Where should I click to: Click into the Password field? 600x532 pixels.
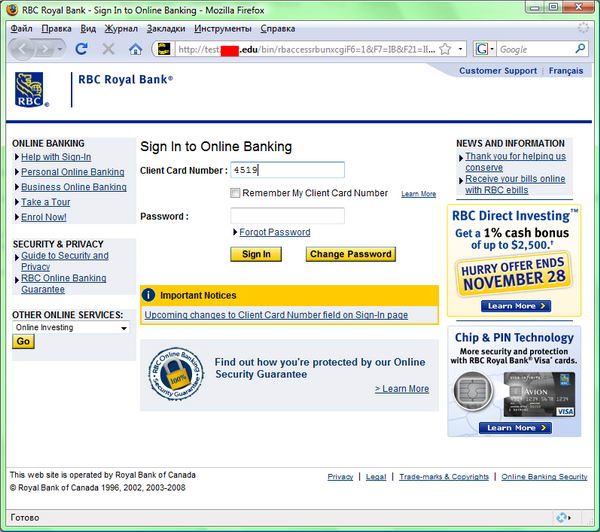tap(287, 215)
